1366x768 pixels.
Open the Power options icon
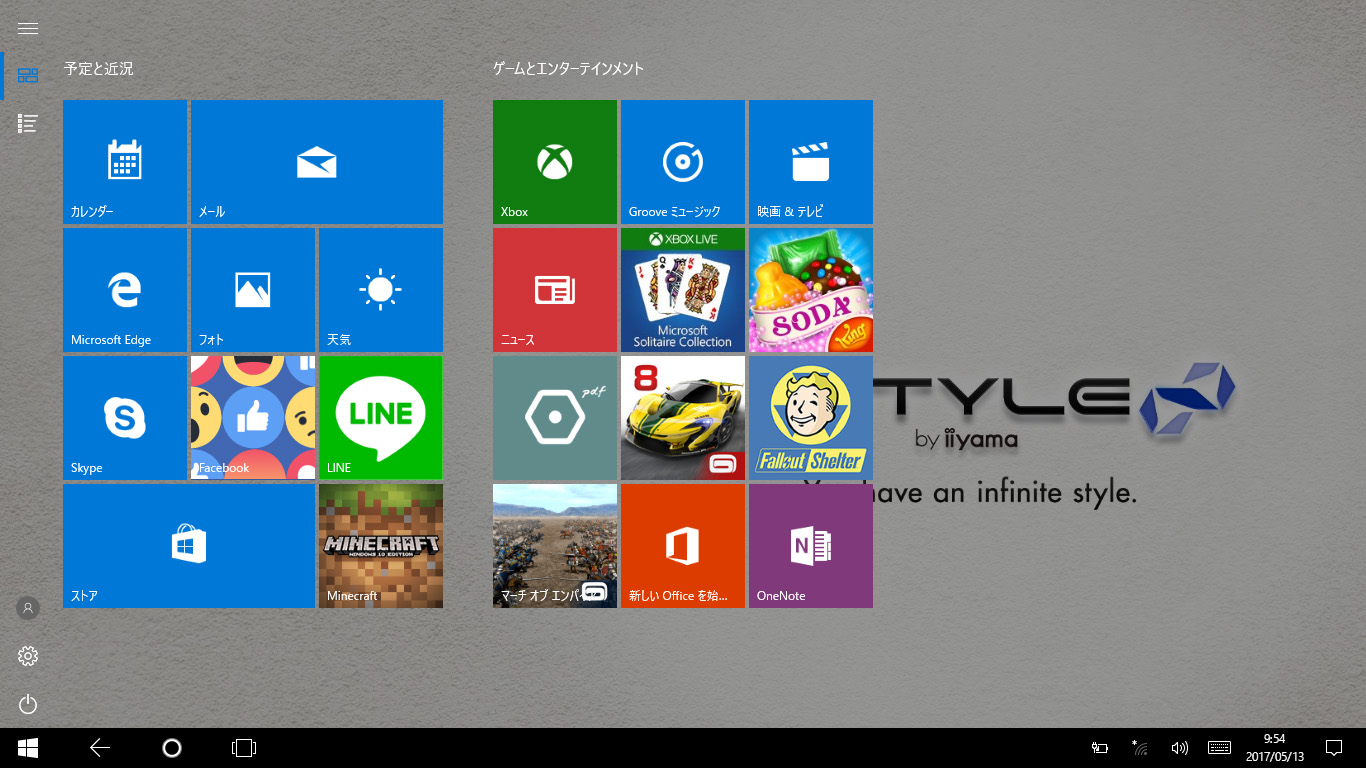(x=28, y=704)
